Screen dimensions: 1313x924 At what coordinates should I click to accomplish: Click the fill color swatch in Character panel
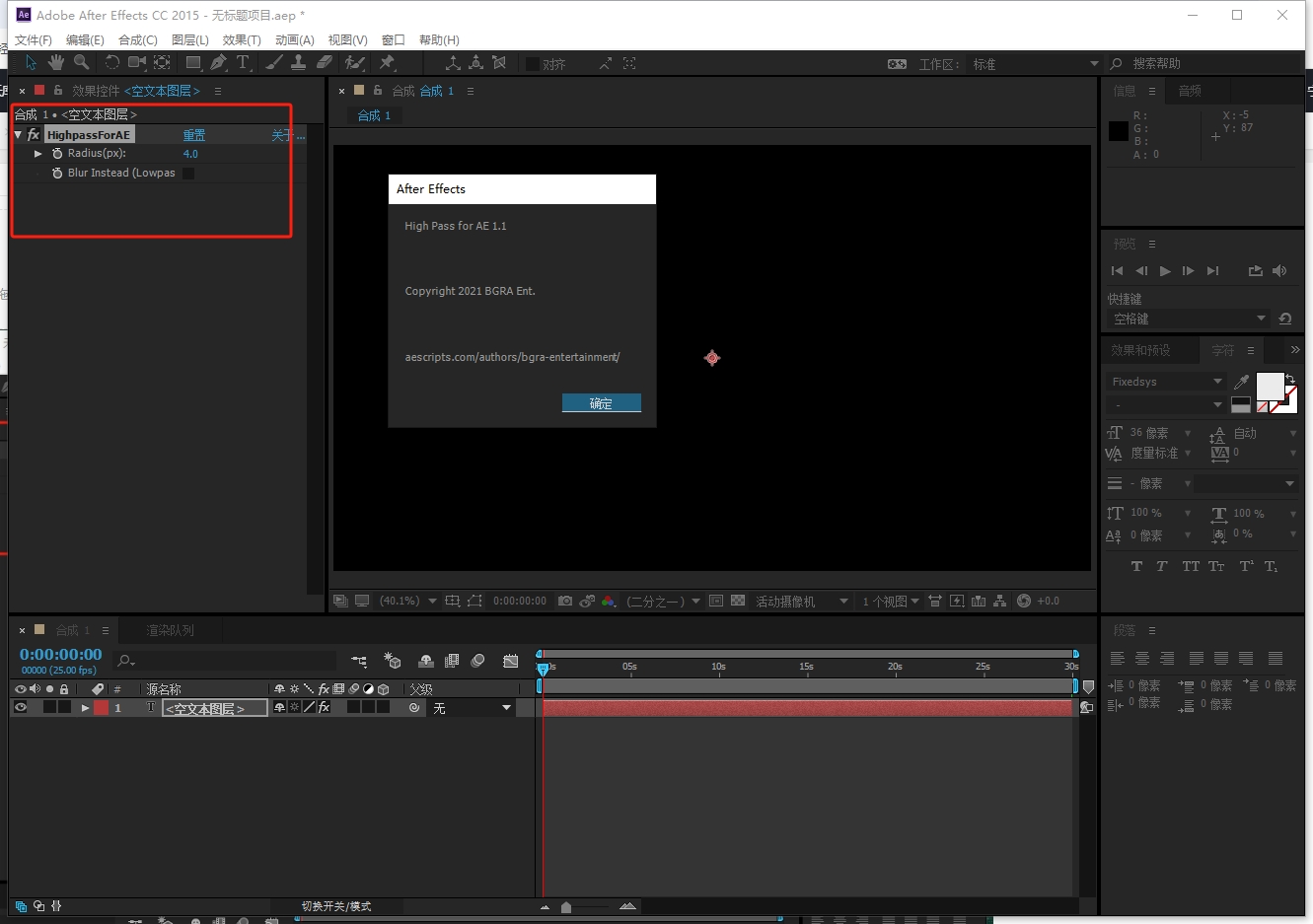(1269, 387)
